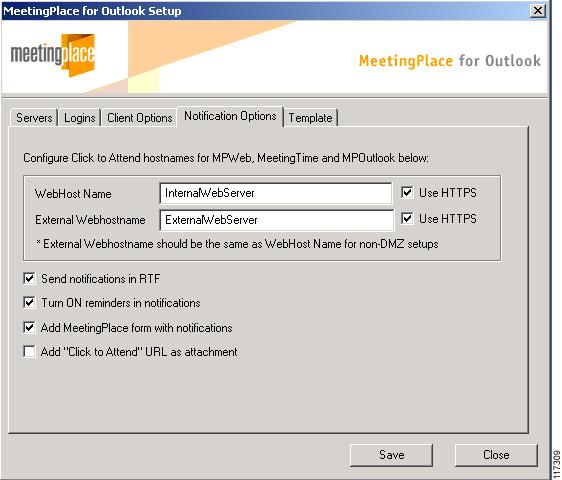The width and height of the screenshot is (562, 480).
Task: Click the Save button
Action: pyautogui.click(x=391, y=455)
